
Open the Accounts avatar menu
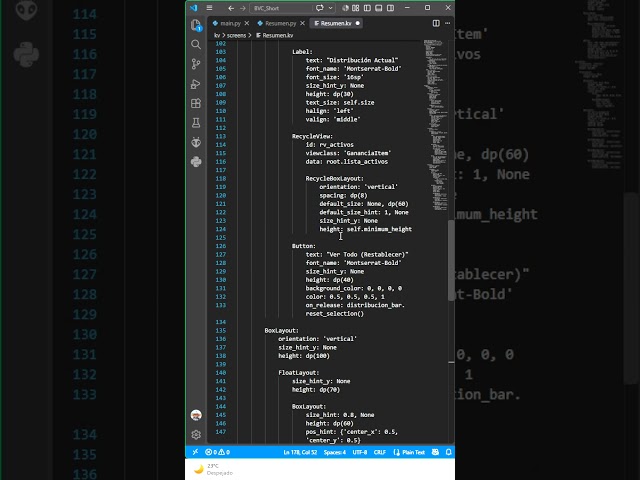click(196, 415)
